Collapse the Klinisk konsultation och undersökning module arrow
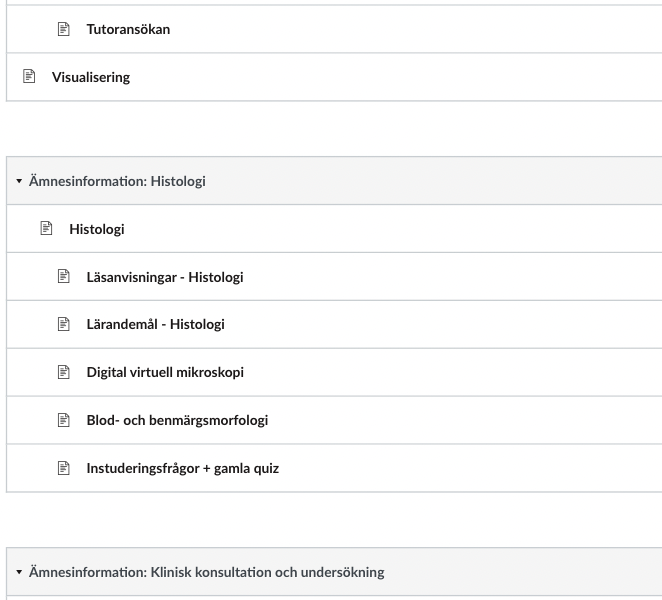Viewport: 662px width, 600px height. pos(19,572)
